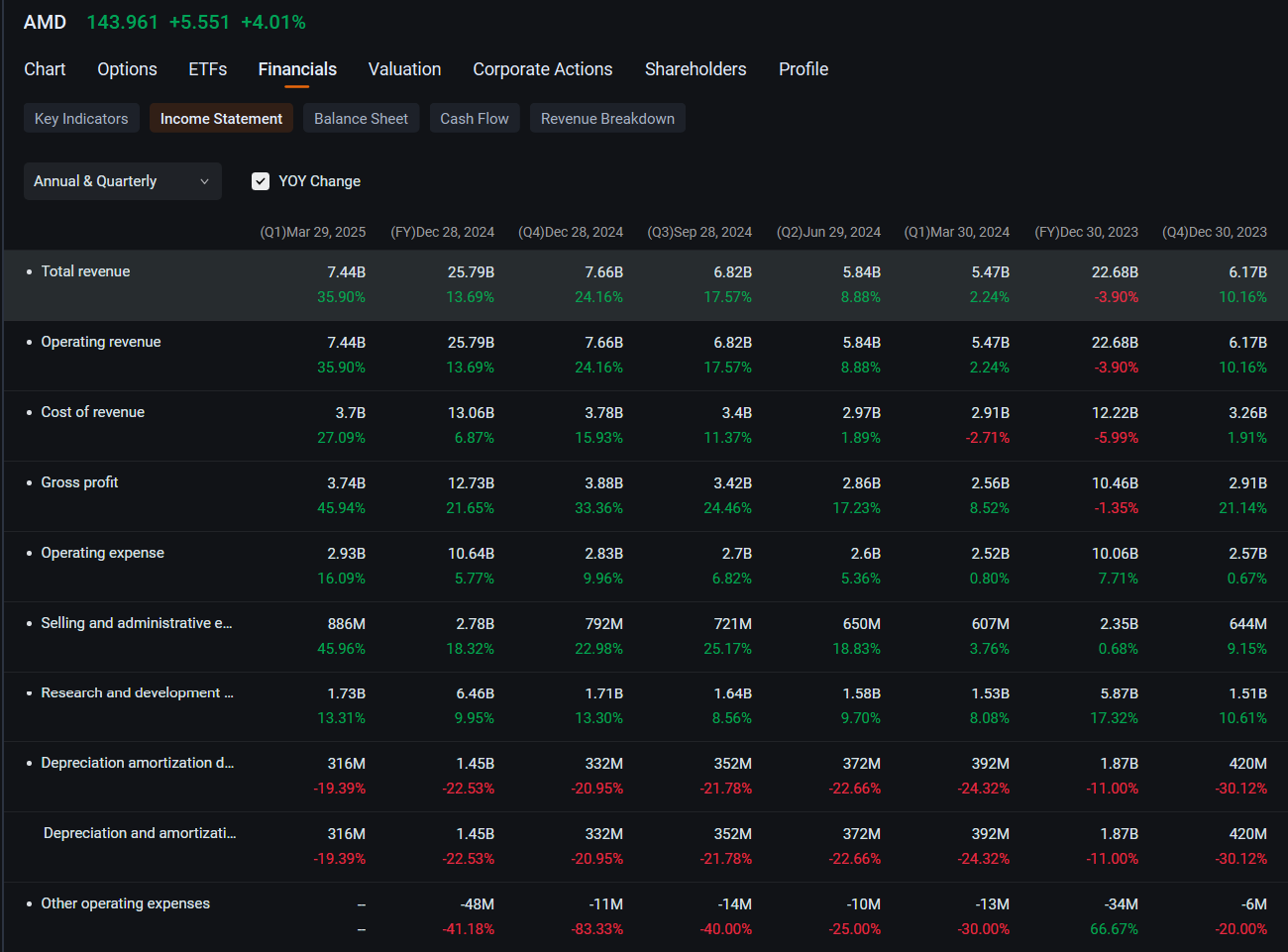Select Selling and administrative 721M cell
The height and width of the screenshot is (952, 1288).
pos(733,624)
